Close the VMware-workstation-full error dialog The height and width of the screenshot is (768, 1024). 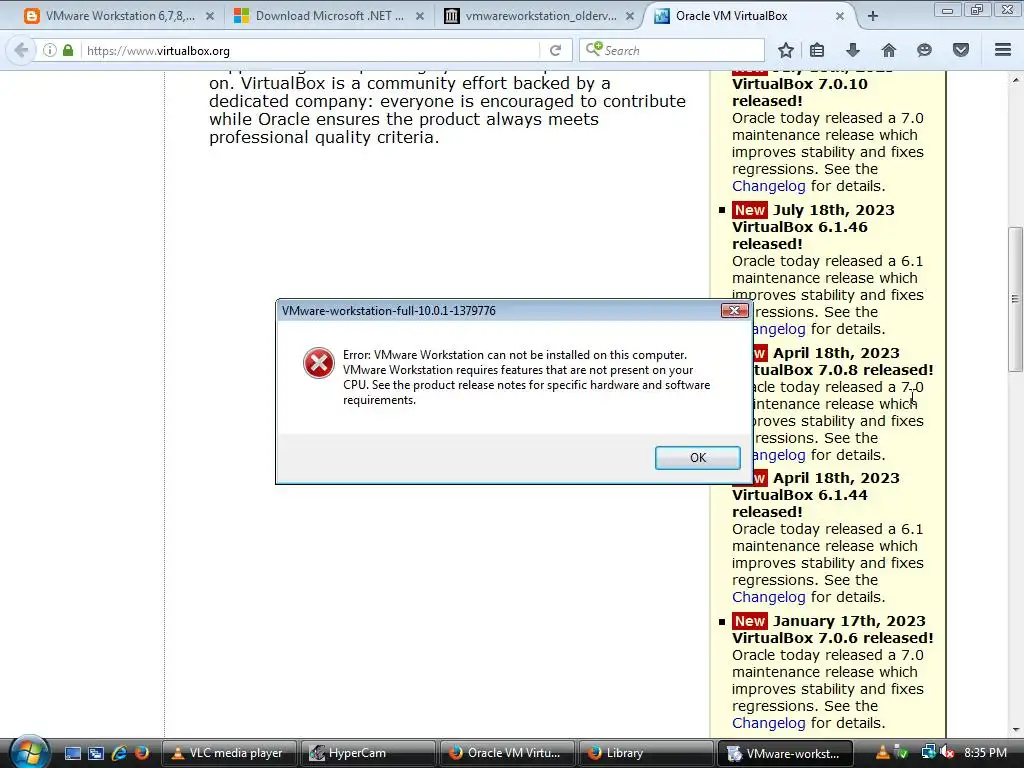pyautogui.click(x=734, y=311)
